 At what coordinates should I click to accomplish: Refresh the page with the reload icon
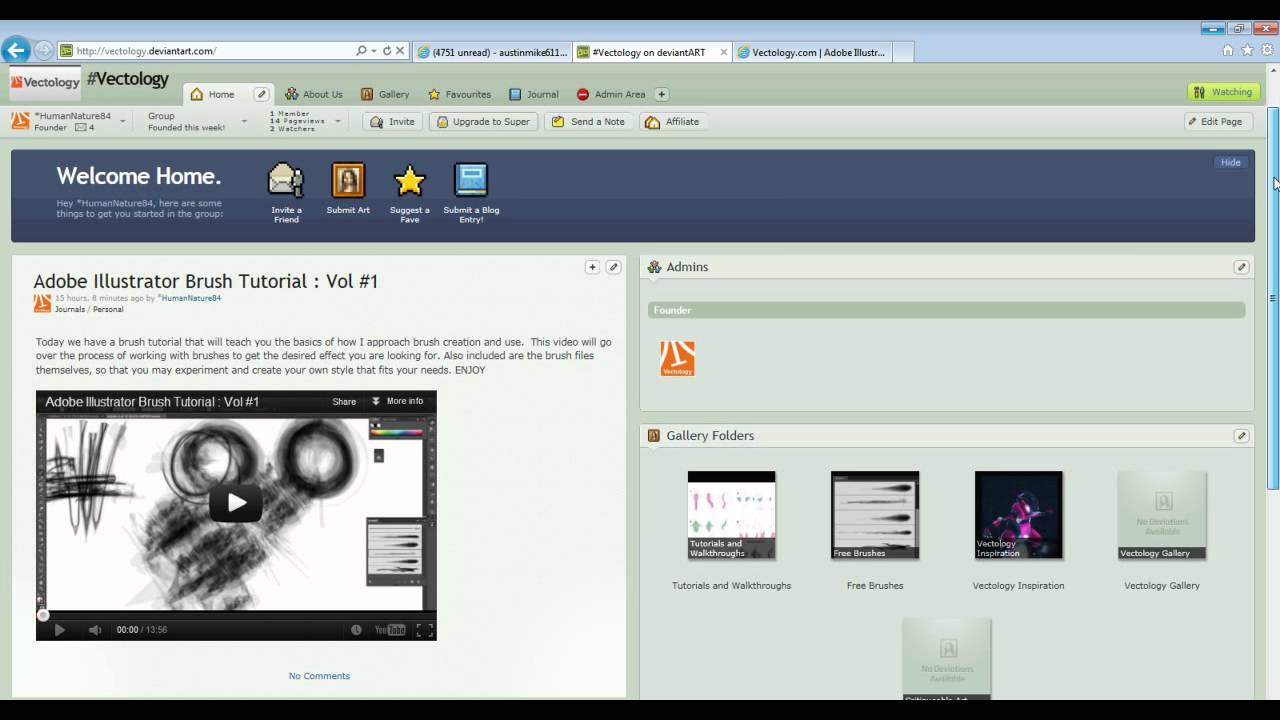386,50
